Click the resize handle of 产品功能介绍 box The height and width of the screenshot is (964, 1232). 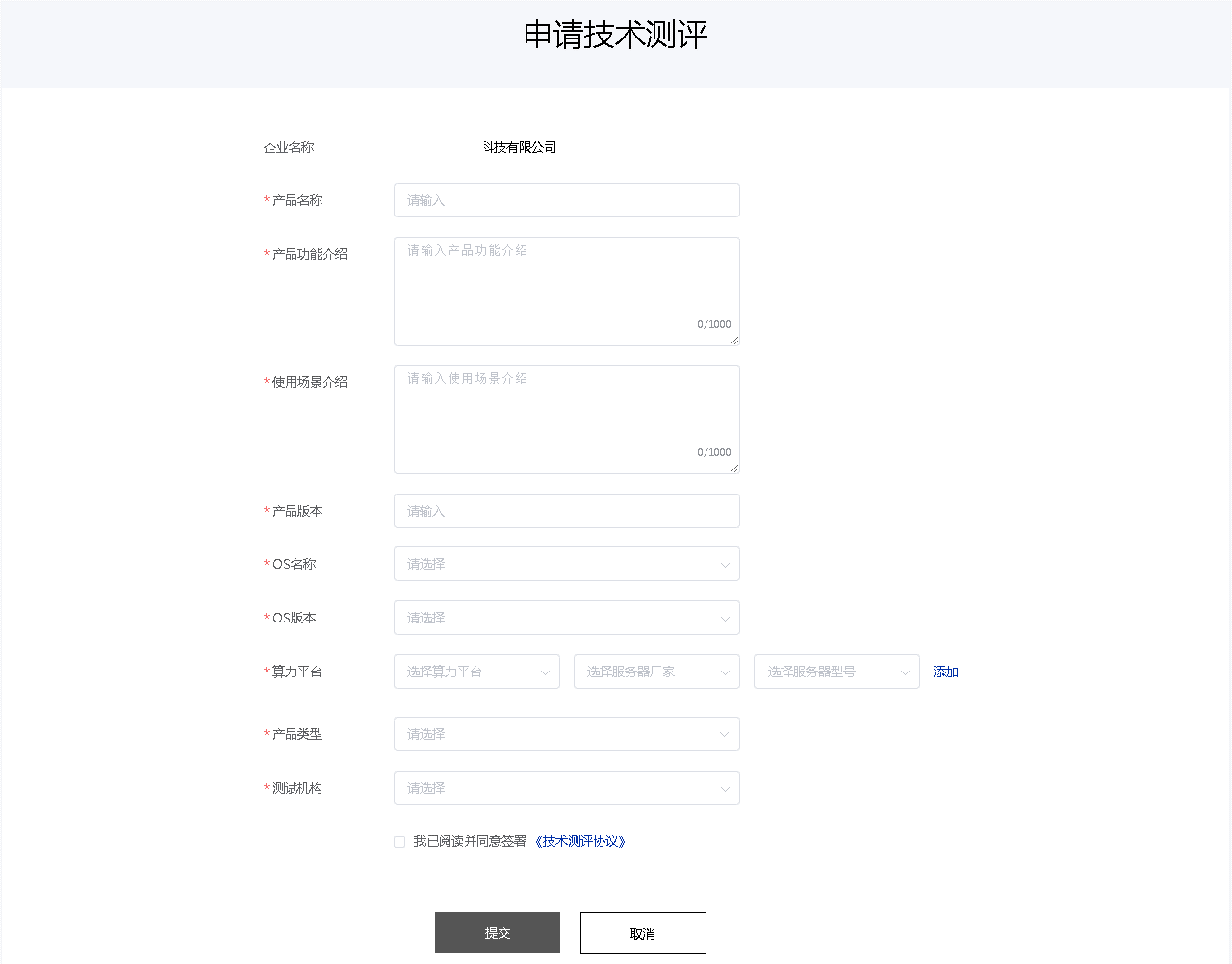coord(734,341)
